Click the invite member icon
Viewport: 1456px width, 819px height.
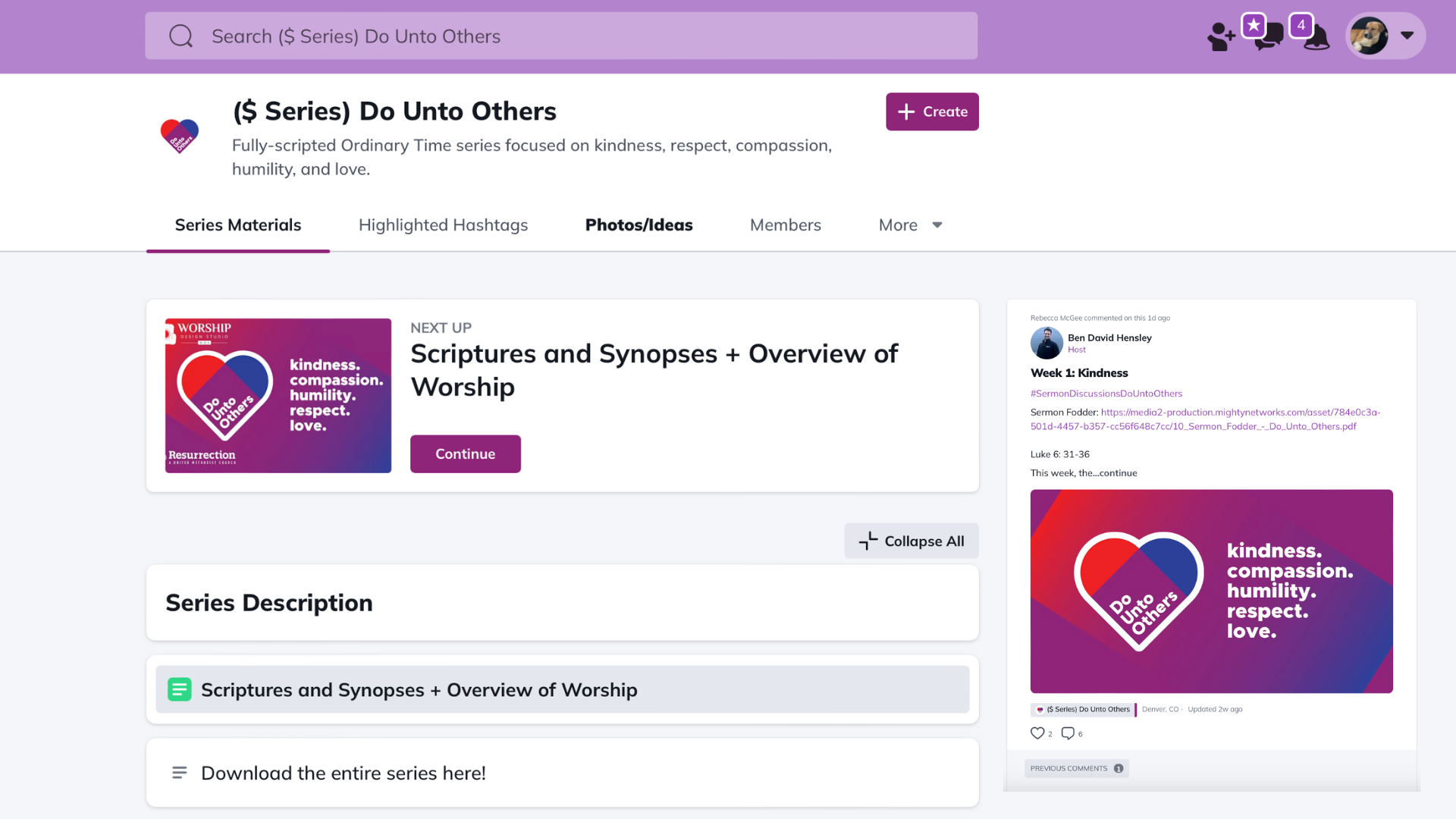point(1221,36)
